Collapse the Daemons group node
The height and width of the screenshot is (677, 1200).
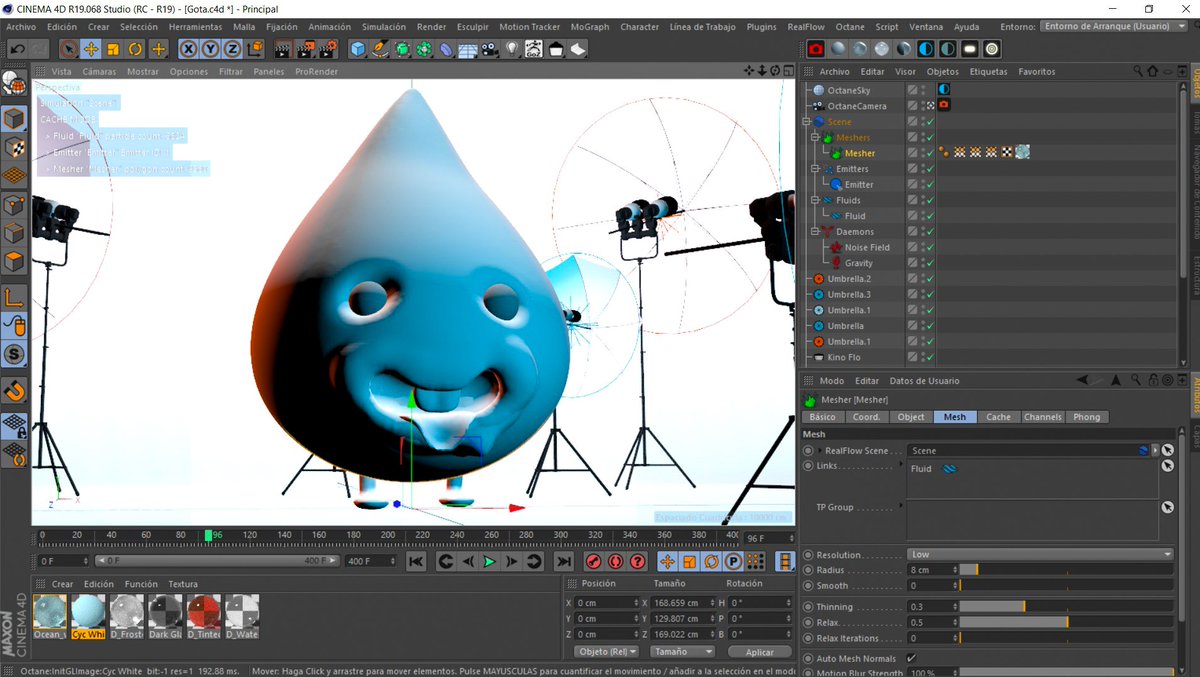coord(815,232)
